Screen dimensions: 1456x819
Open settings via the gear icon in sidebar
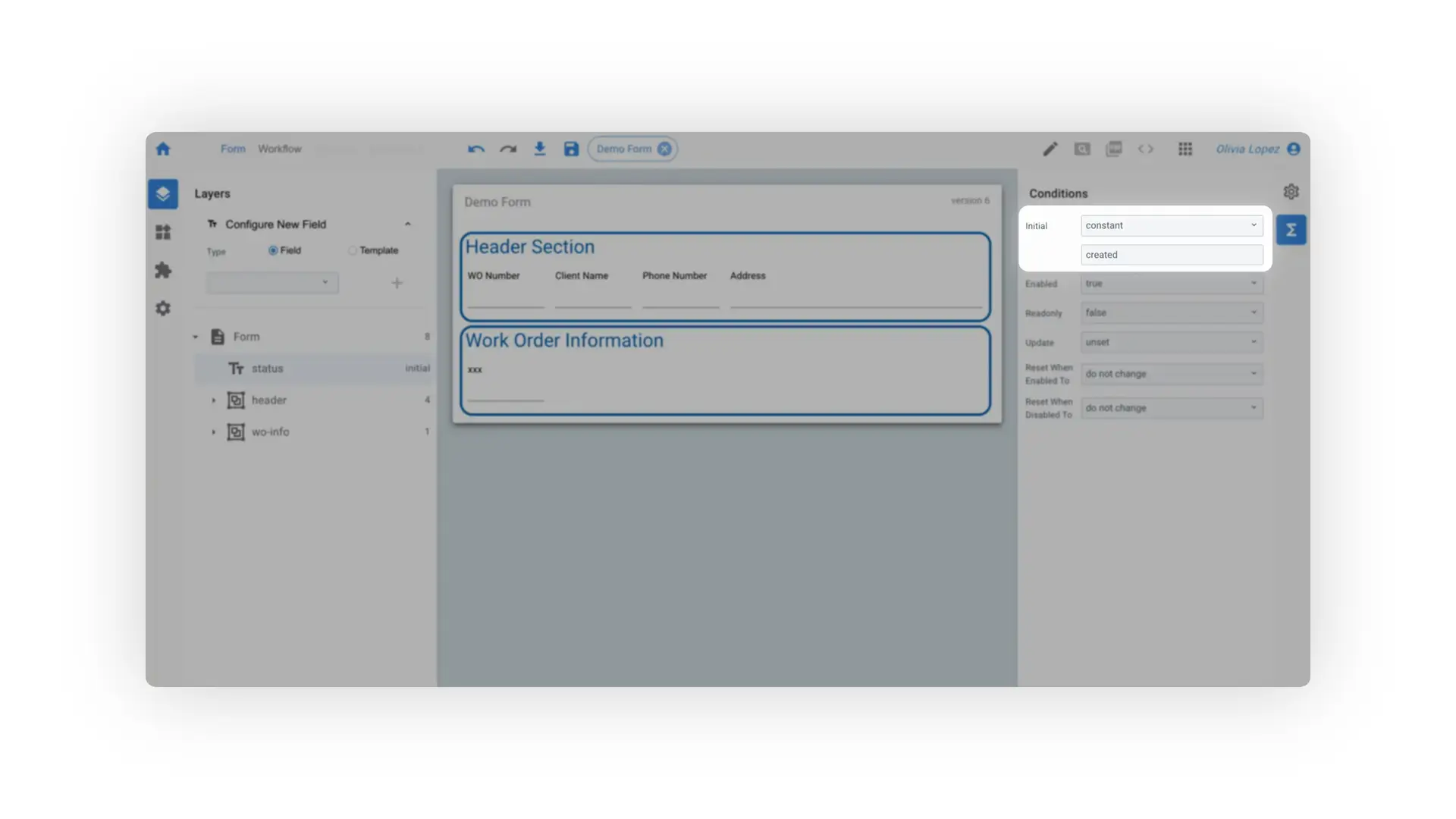(162, 308)
